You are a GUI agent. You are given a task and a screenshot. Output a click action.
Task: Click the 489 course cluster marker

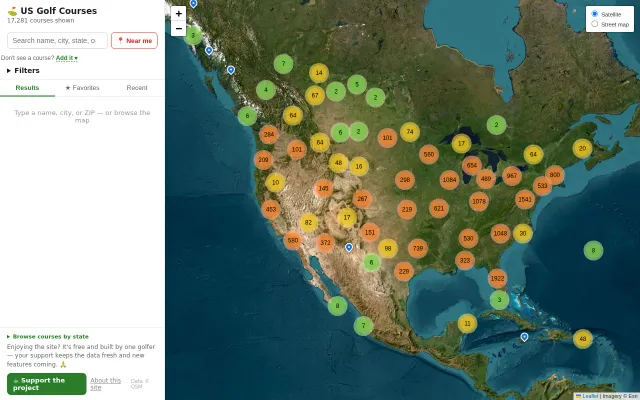coord(486,178)
